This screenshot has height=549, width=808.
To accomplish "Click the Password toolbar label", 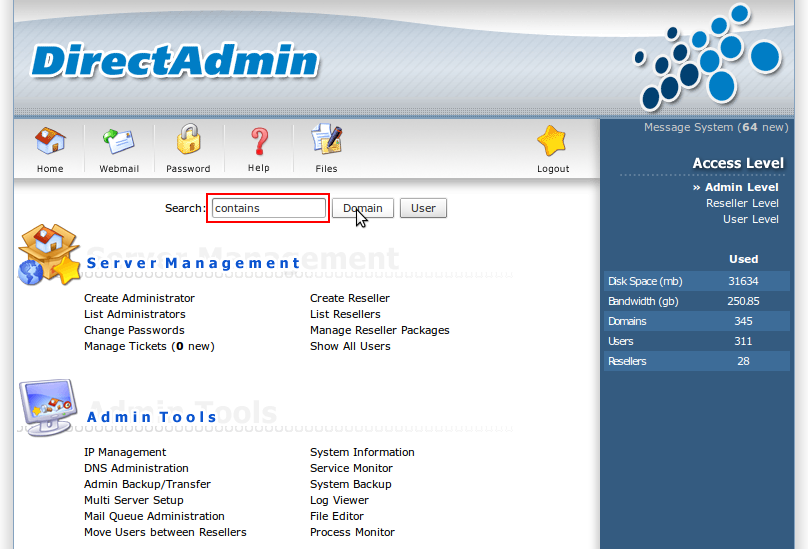I will click(x=188, y=169).
